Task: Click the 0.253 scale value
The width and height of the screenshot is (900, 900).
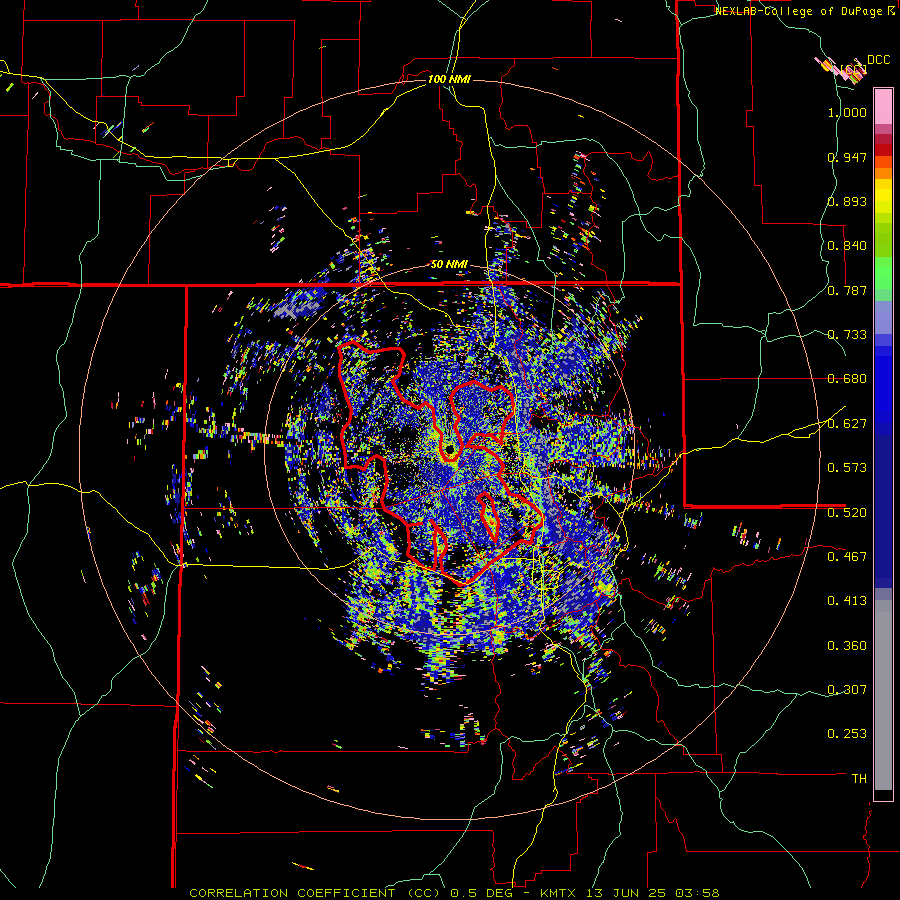Action: 847,734
